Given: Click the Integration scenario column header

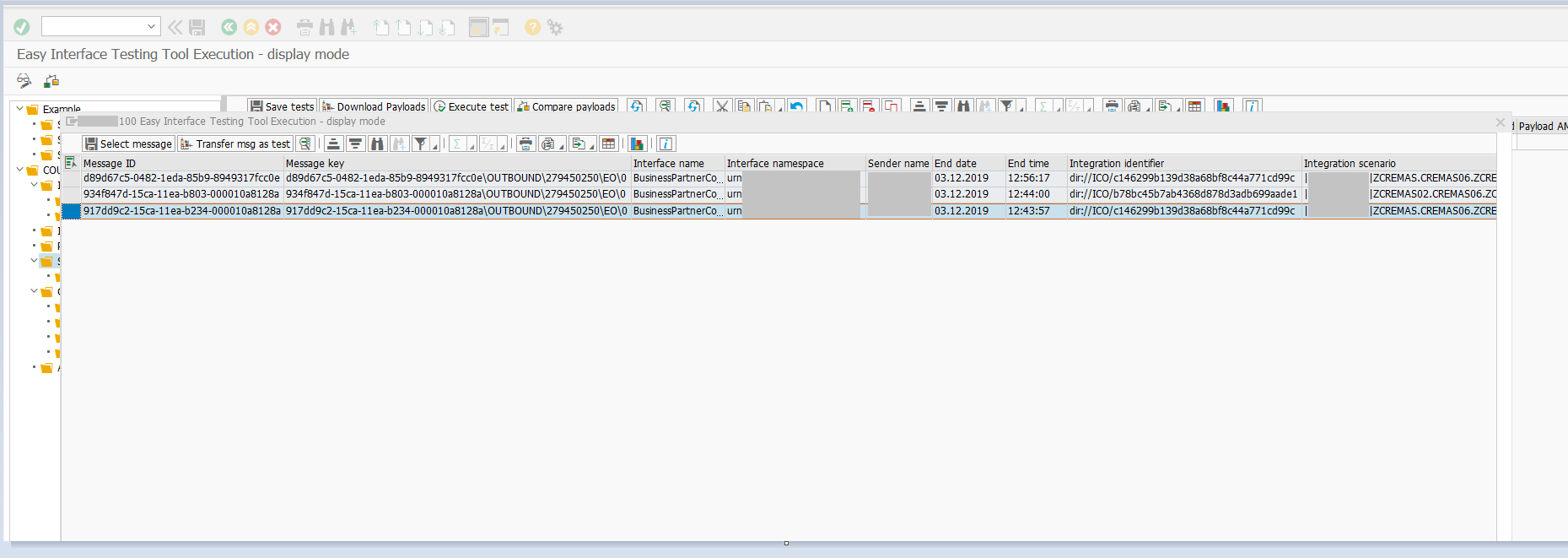Looking at the screenshot, I should (x=1399, y=164).
